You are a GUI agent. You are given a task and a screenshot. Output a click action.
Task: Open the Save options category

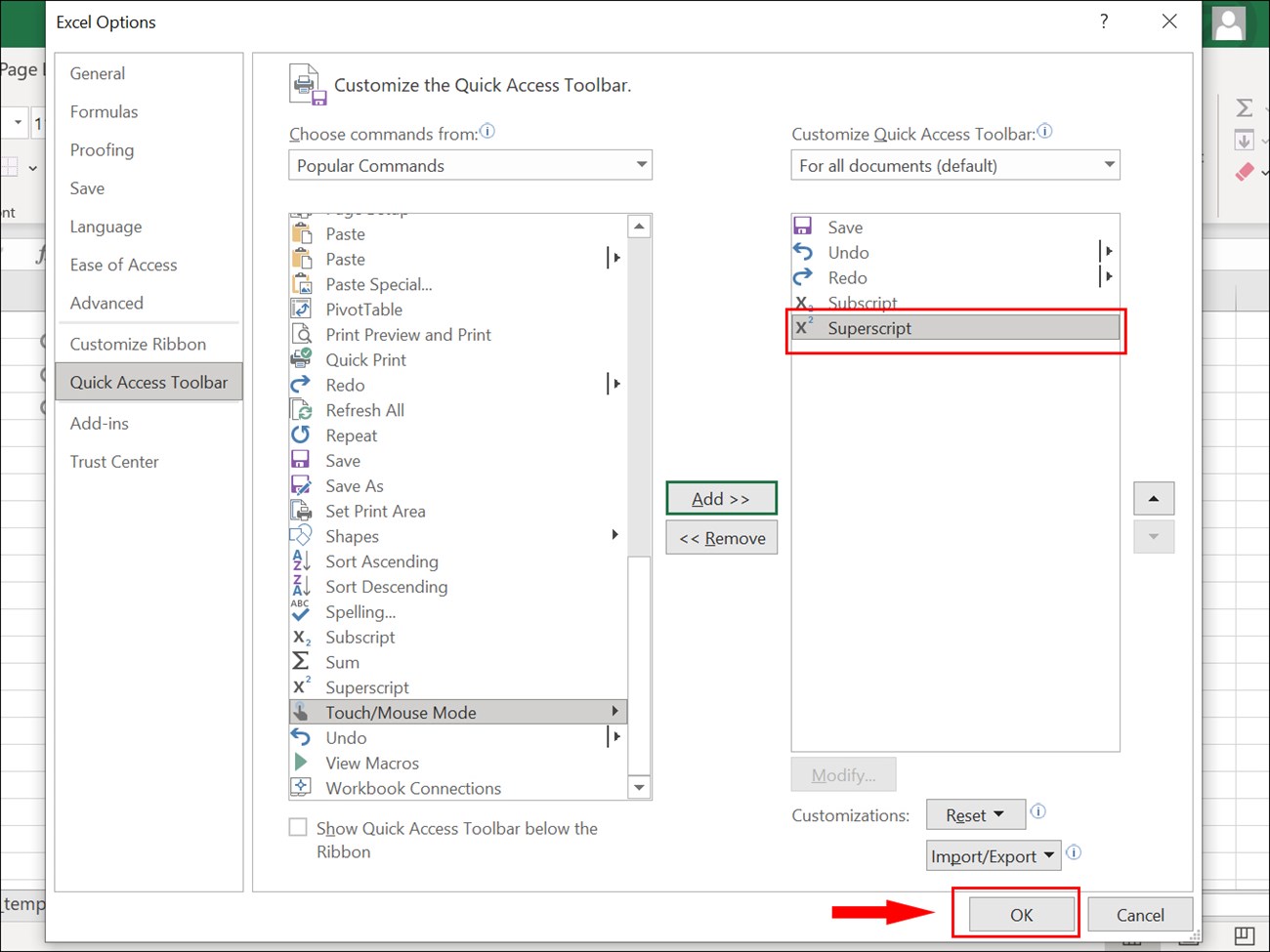148,188
